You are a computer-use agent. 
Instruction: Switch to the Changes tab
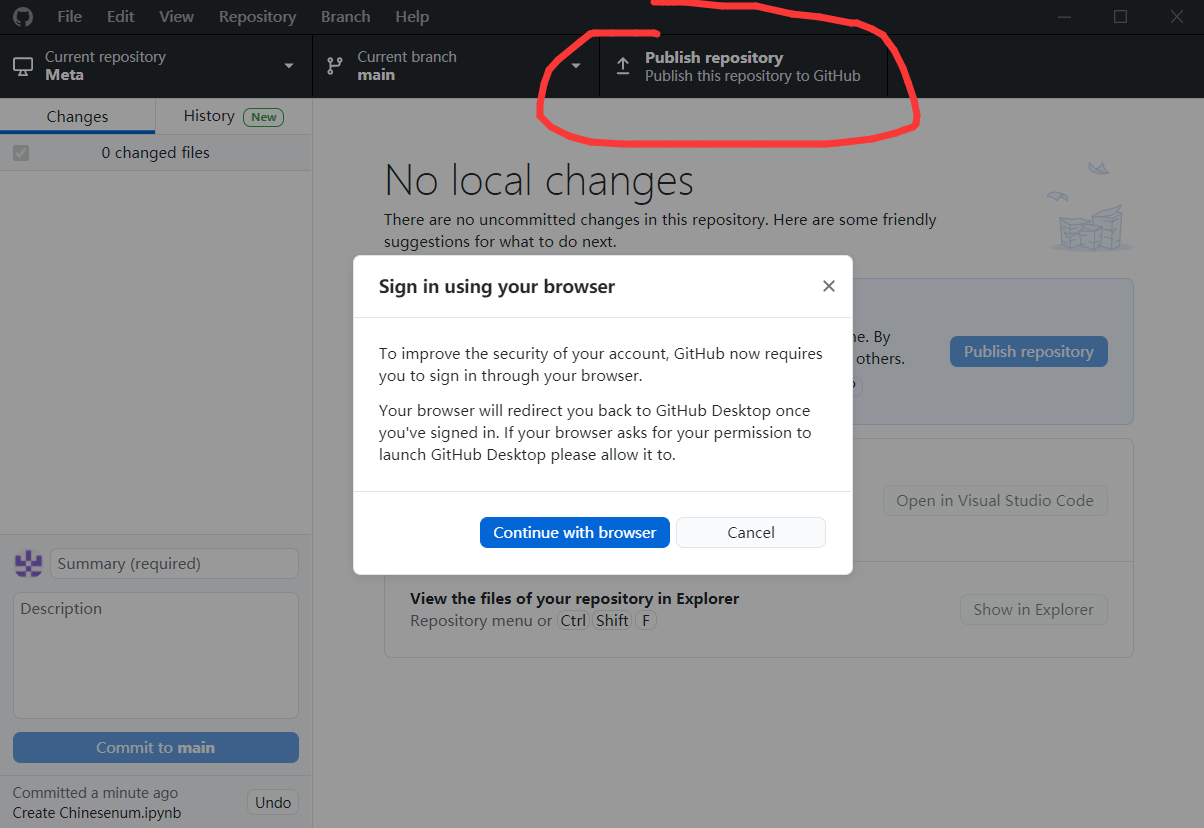click(x=77, y=116)
